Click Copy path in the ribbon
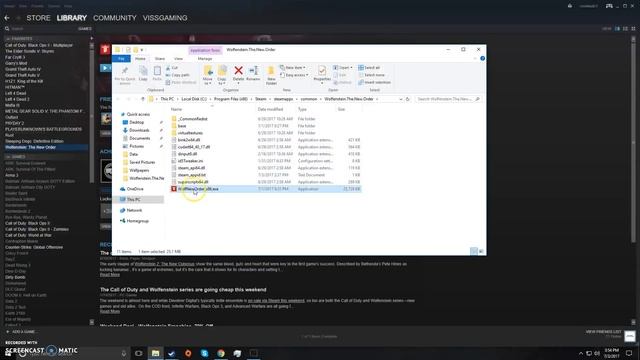This screenshot has height=360, width=640. (178, 75)
